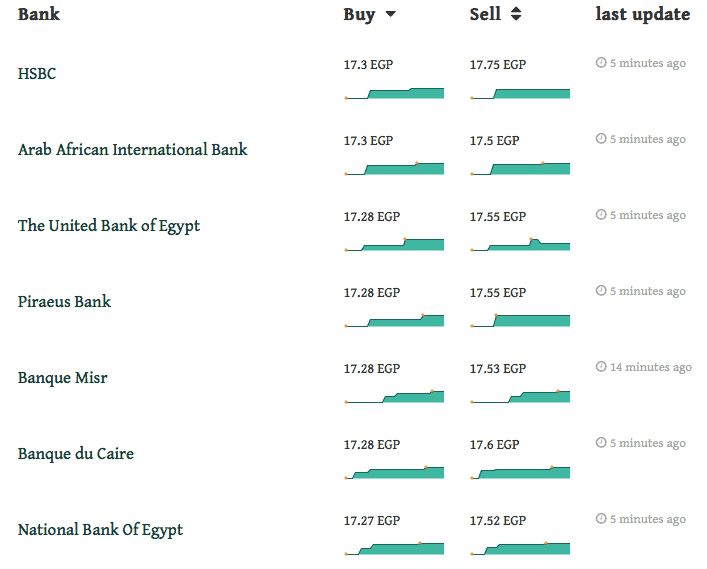This screenshot has width=707, height=569.
Task: Click clock icon beside HSBC update time
Action: point(601,63)
